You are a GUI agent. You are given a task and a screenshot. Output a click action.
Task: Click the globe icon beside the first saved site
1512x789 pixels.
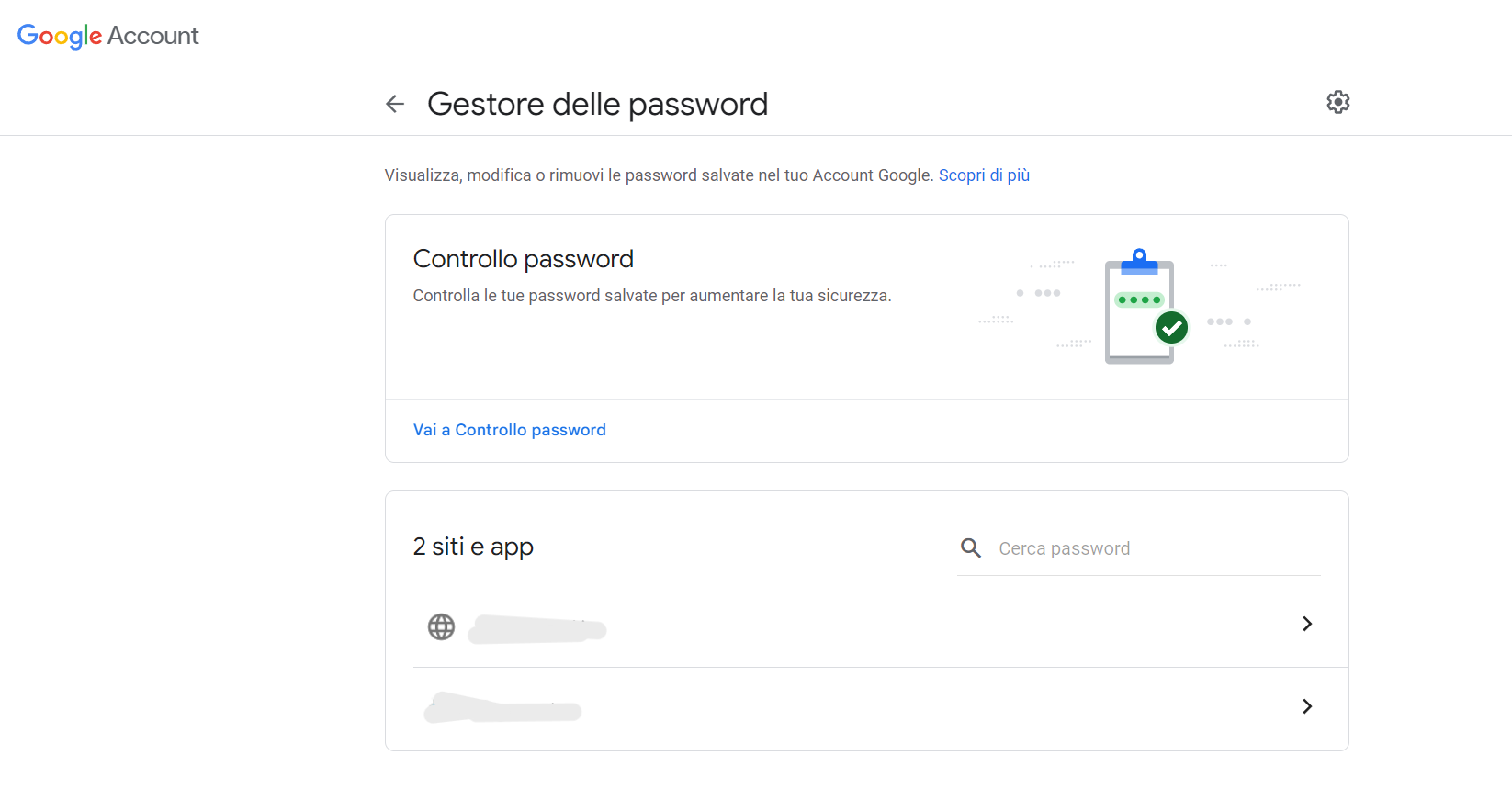pos(441,627)
